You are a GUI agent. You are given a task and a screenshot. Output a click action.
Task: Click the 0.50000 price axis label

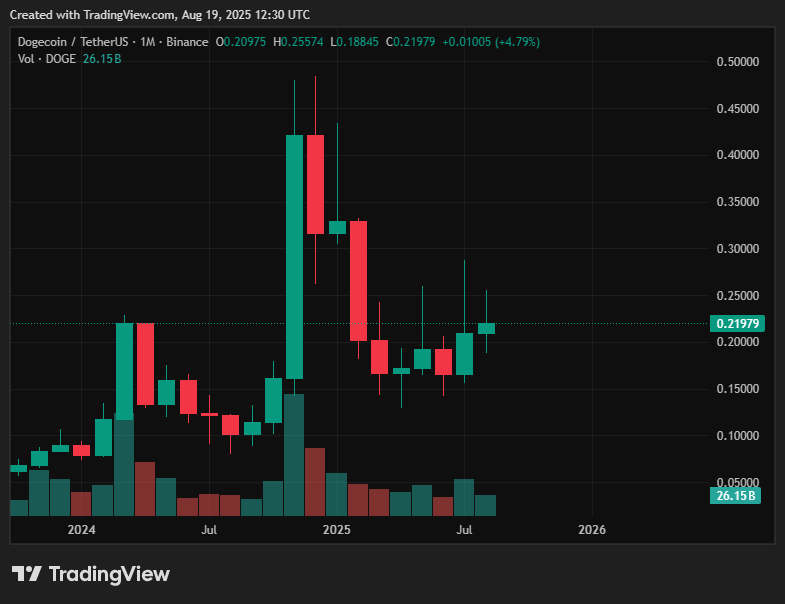point(737,62)
